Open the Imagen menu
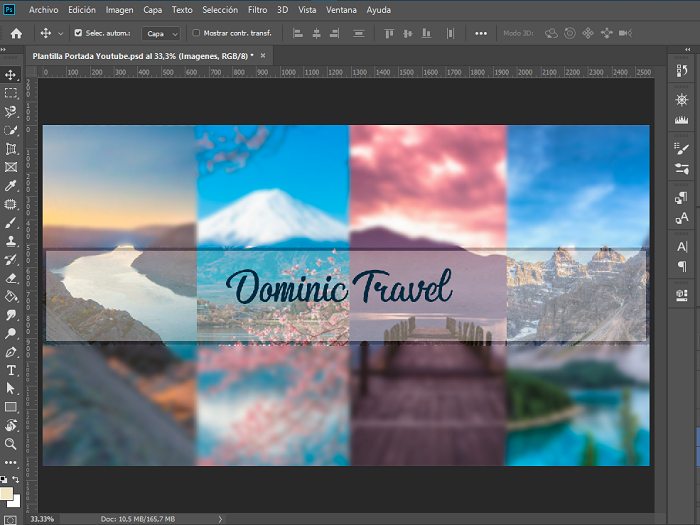Screen dimensions: 700x525 click(119, 10)
